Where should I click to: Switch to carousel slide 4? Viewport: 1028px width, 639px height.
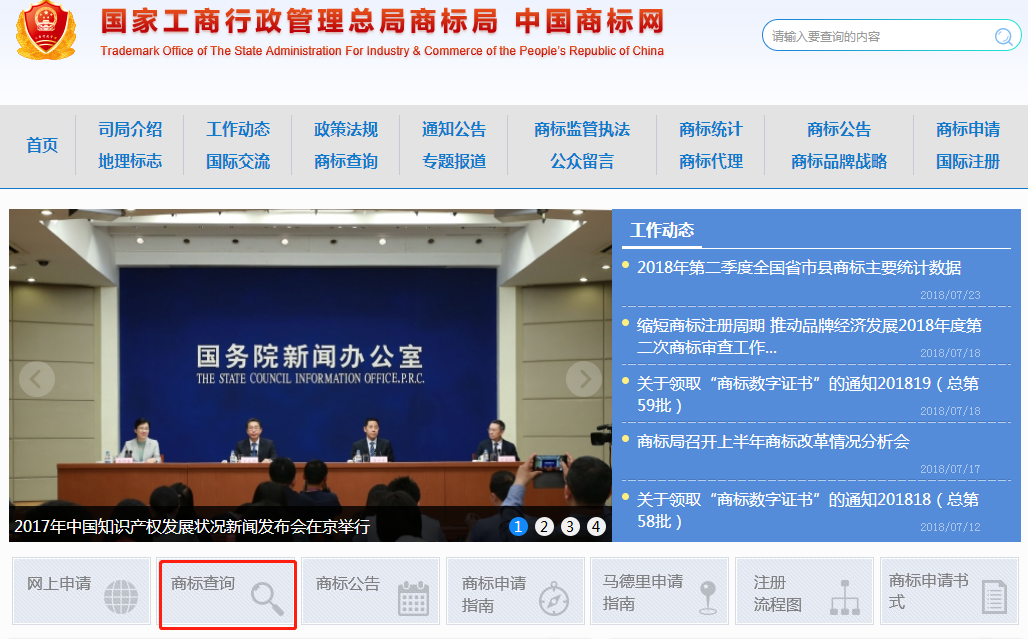click(x=596, y=526)
